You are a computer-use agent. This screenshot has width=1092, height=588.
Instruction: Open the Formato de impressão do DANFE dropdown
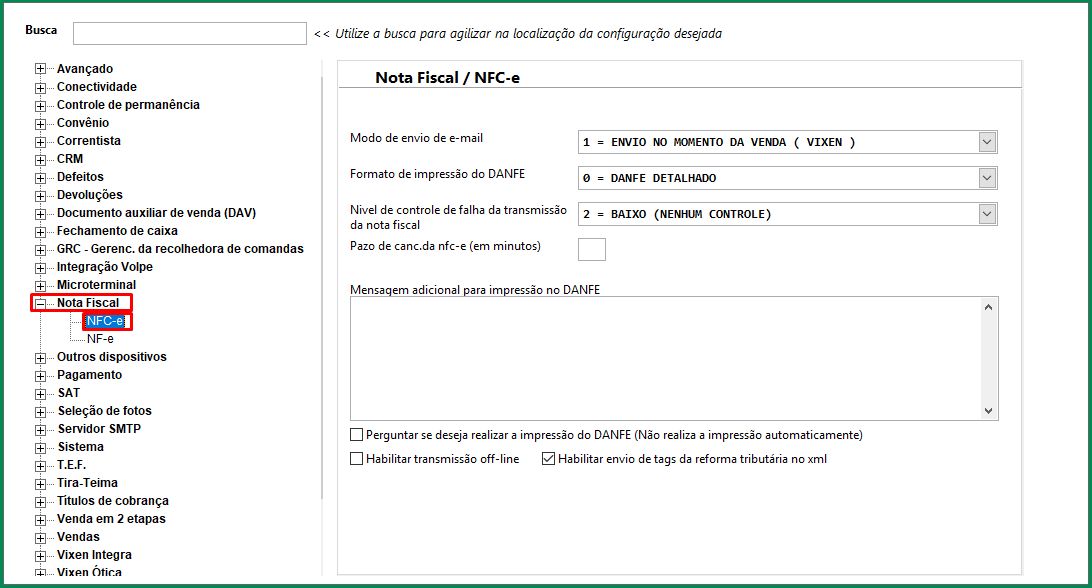coord(987,178)
